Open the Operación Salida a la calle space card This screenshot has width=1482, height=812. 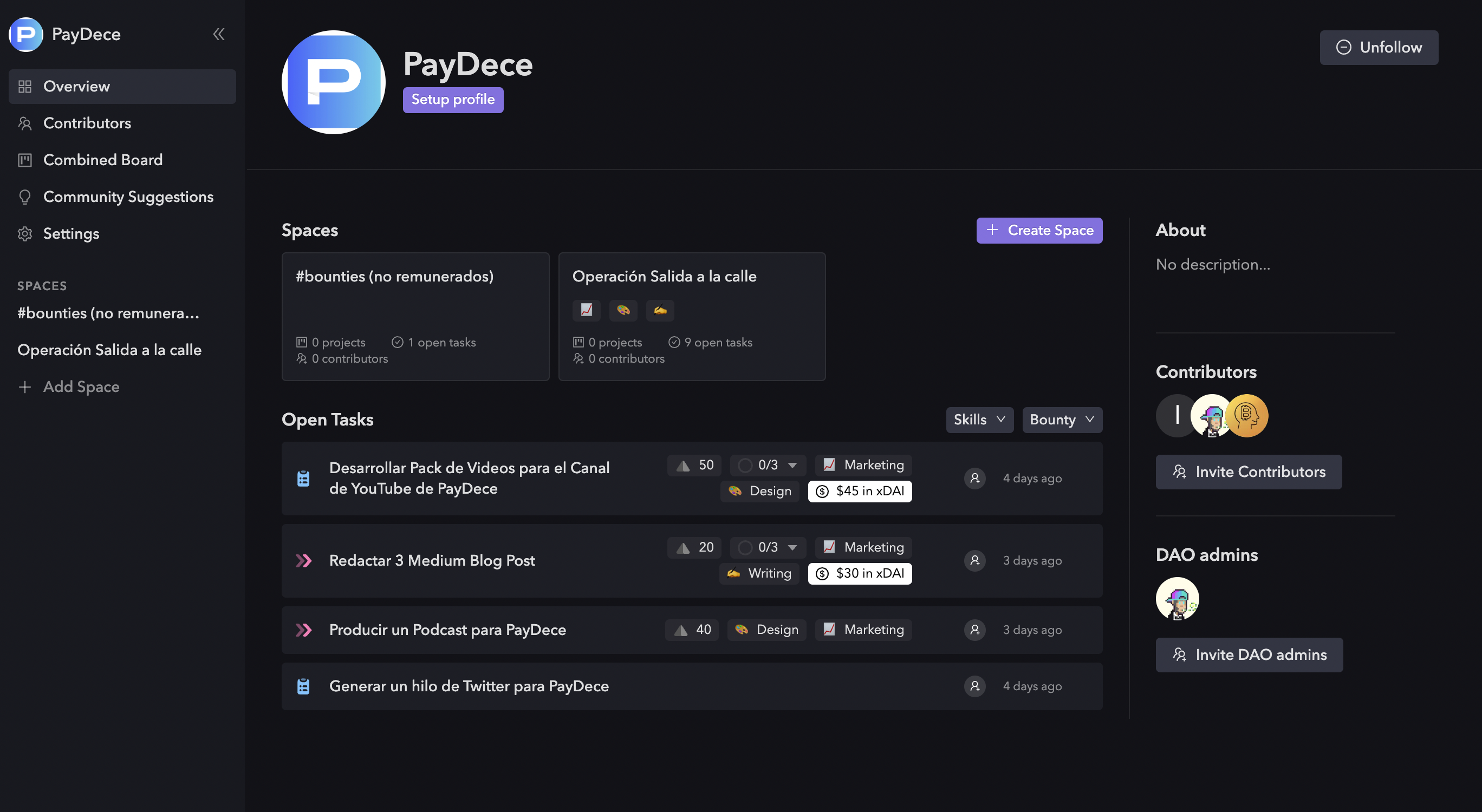click(692, 316)
